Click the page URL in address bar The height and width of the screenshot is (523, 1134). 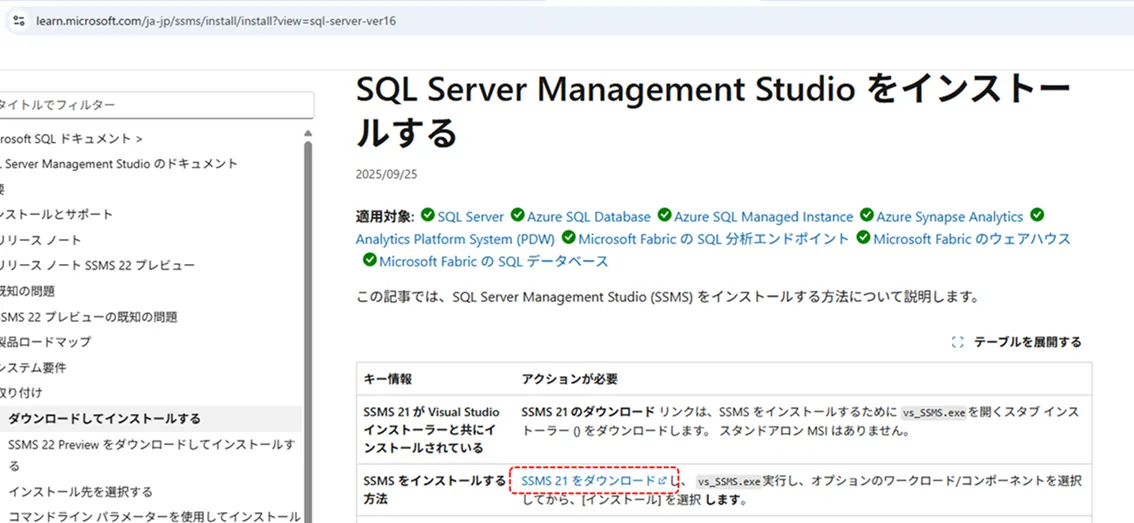[x=216, y=20]
